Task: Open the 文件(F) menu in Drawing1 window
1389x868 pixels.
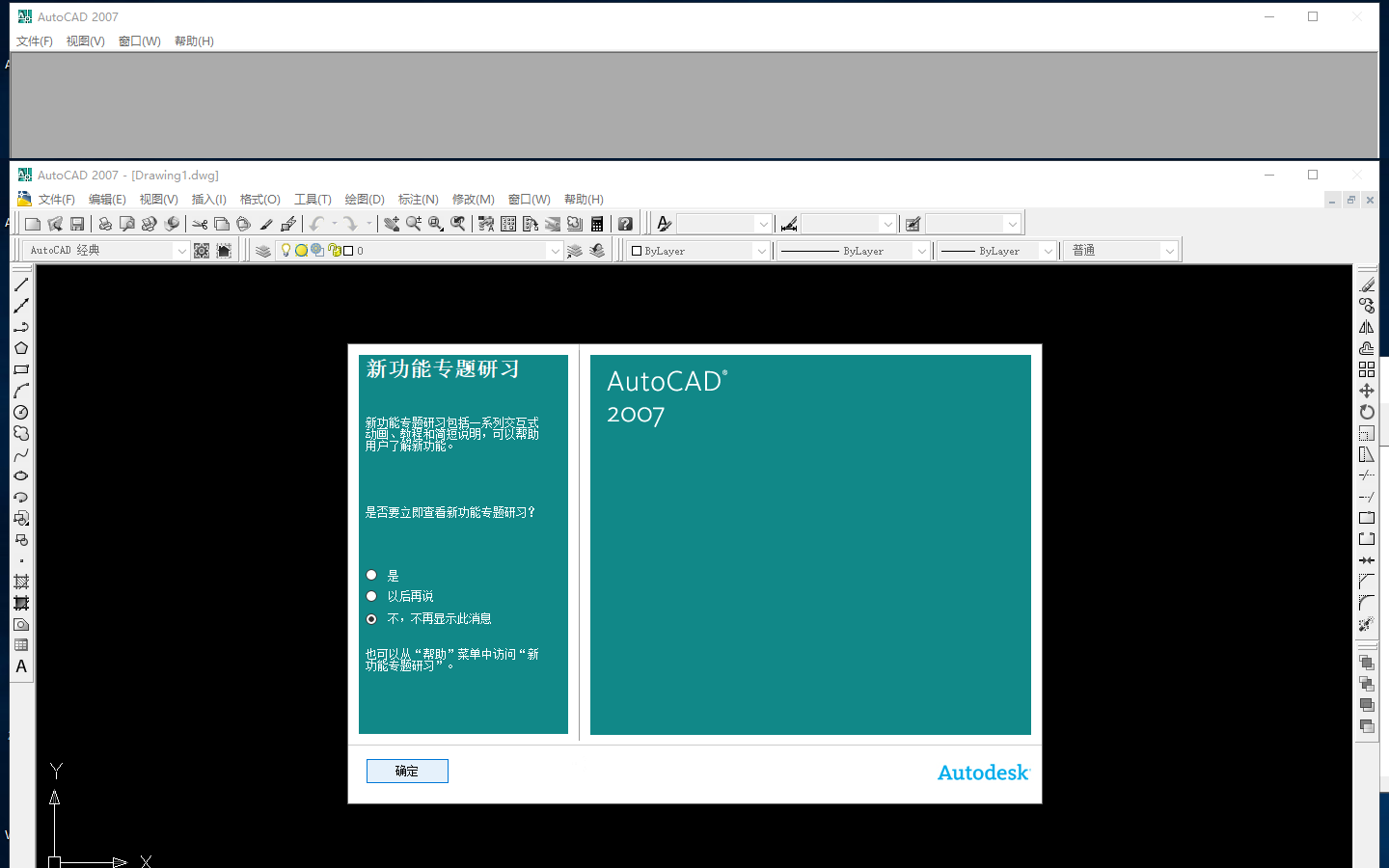Action: click(x=56, y=200)
